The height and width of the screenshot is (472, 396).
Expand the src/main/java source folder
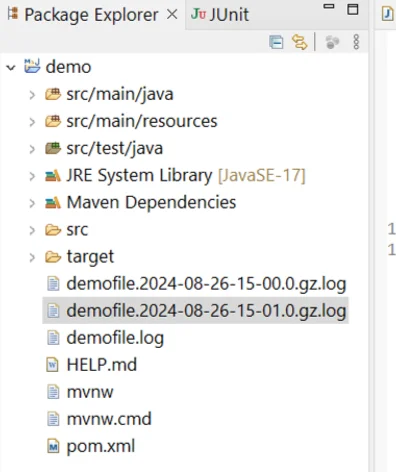(x=32, y=95)
